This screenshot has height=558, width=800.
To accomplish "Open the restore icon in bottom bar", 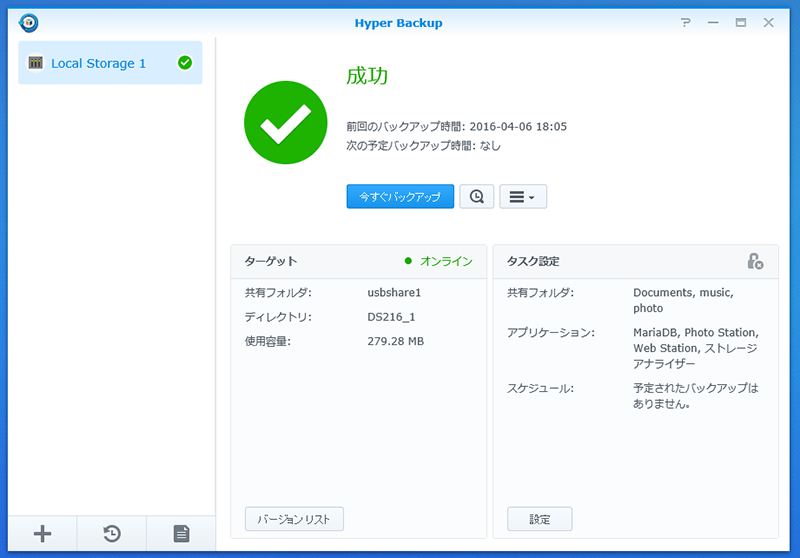I will (x=112, y=534).
